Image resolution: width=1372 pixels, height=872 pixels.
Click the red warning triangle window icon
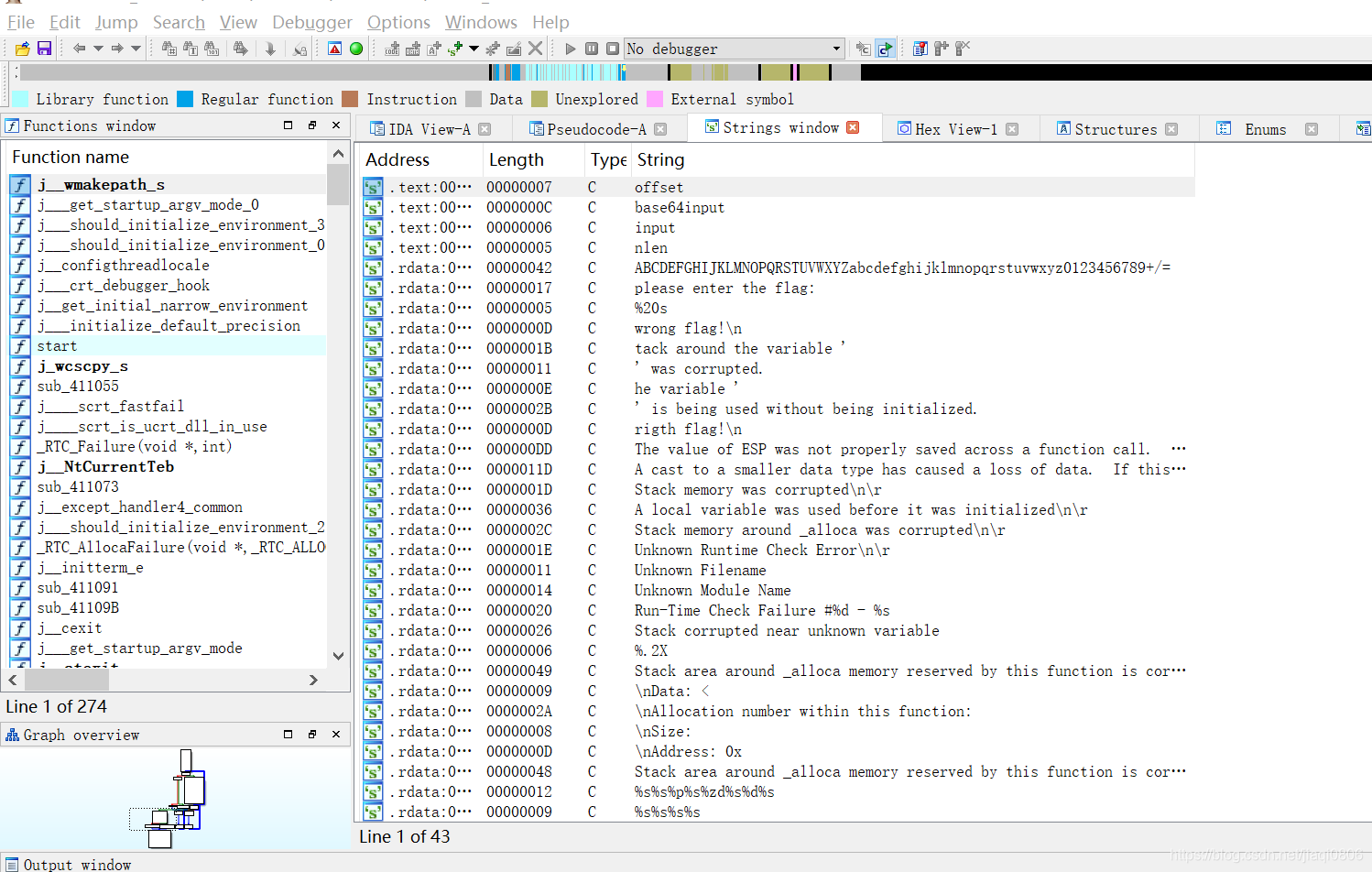[x=335, y=49]
